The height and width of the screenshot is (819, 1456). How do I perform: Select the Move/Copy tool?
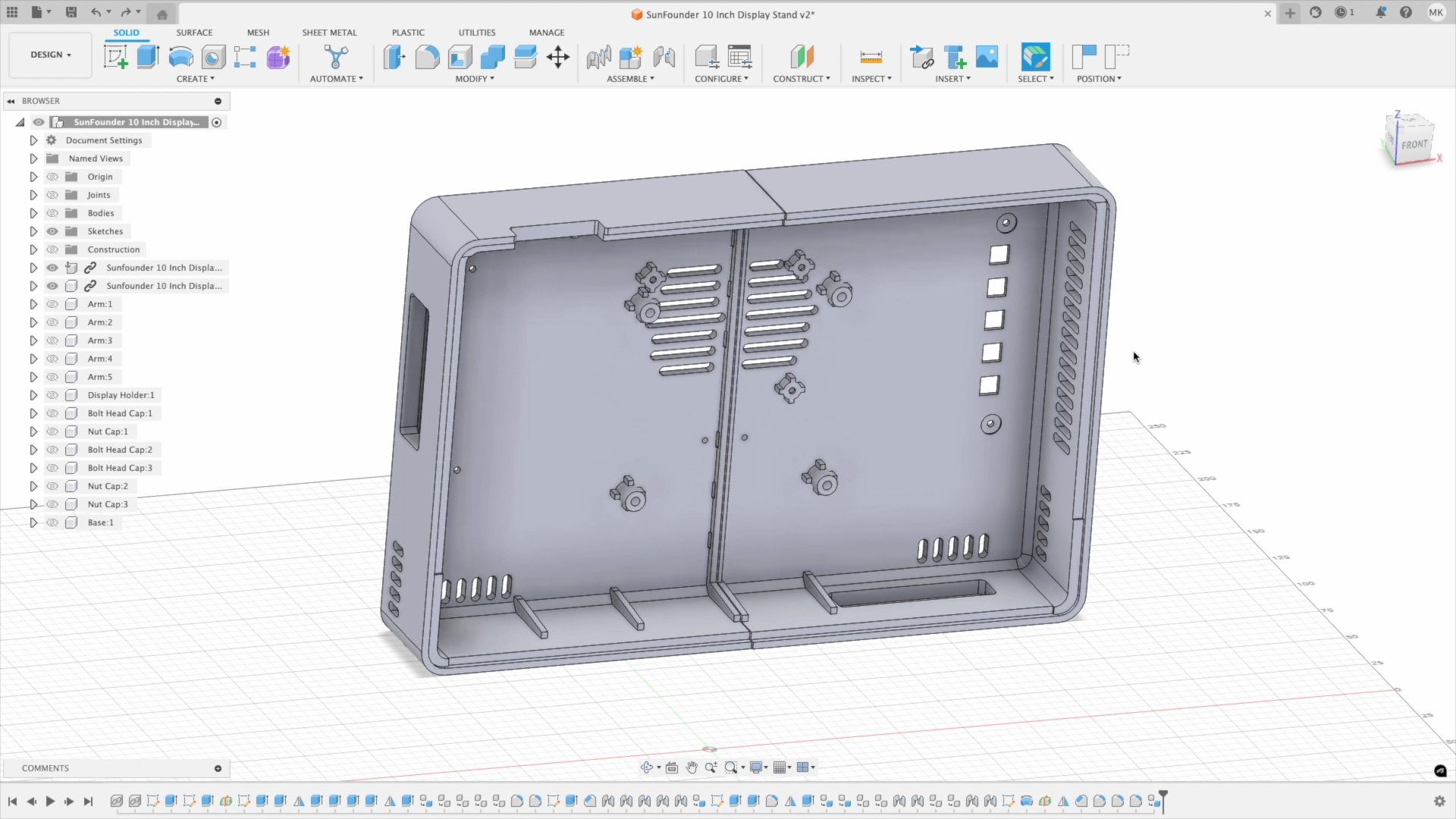point(557,57)
